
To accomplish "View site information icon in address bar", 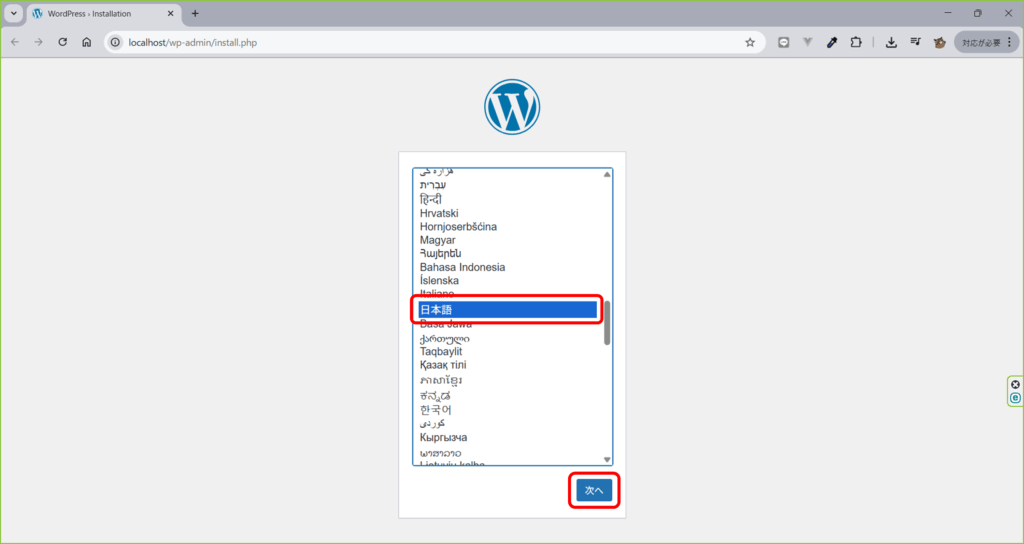I will click(116, 42).
